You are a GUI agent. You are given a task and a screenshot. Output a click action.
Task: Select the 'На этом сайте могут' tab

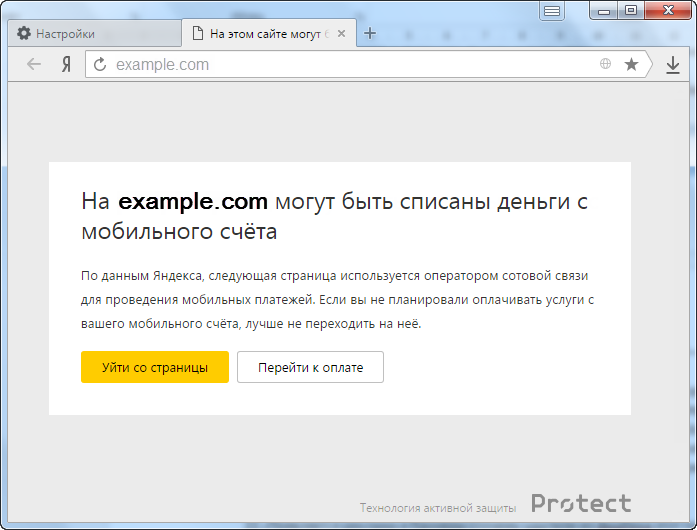[x=269, y=33]
